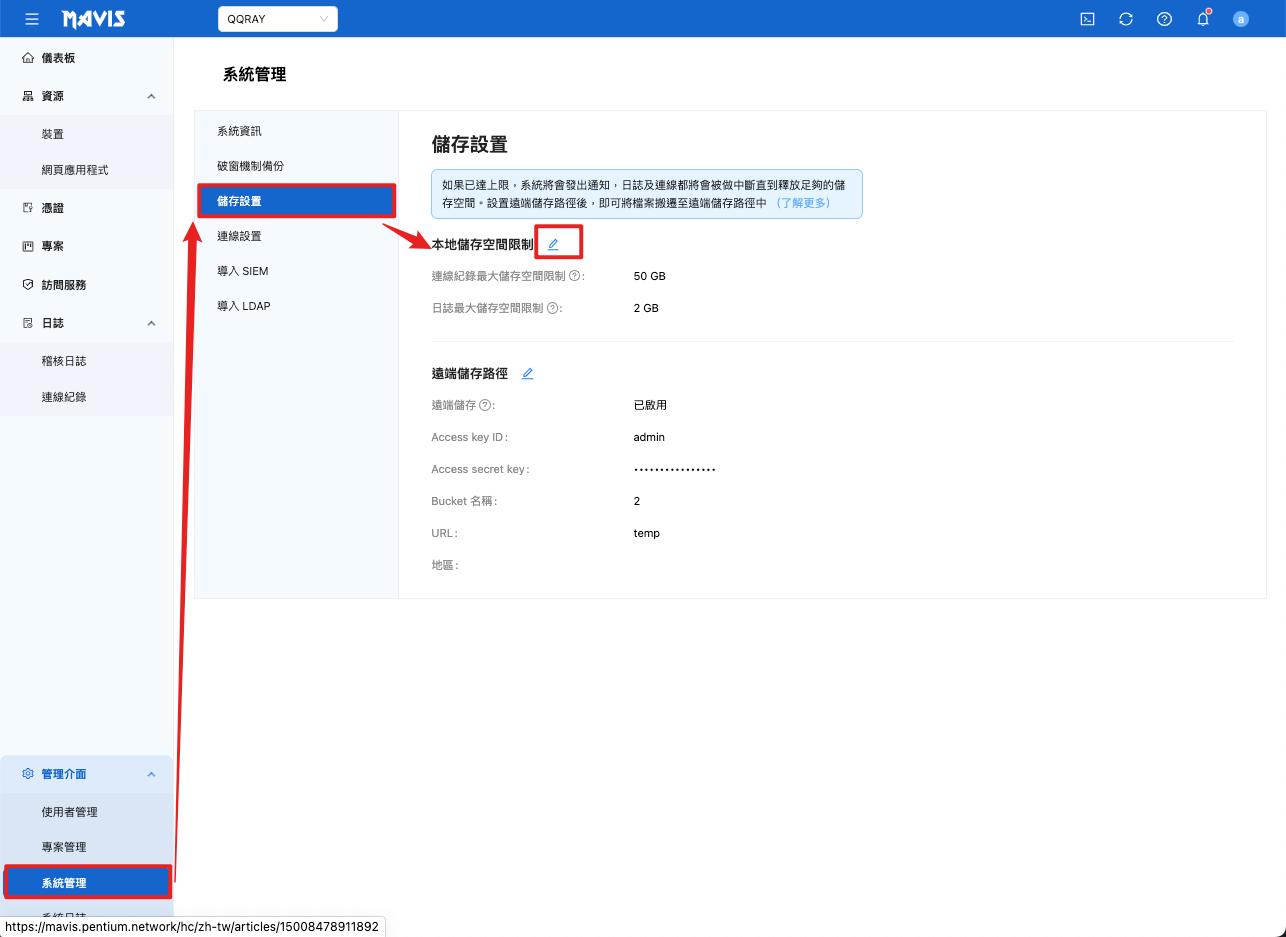The width and height of the screenshot is (1286, 937).
Task: Click the 了解更多 link
Action: (x=802, y=202)
